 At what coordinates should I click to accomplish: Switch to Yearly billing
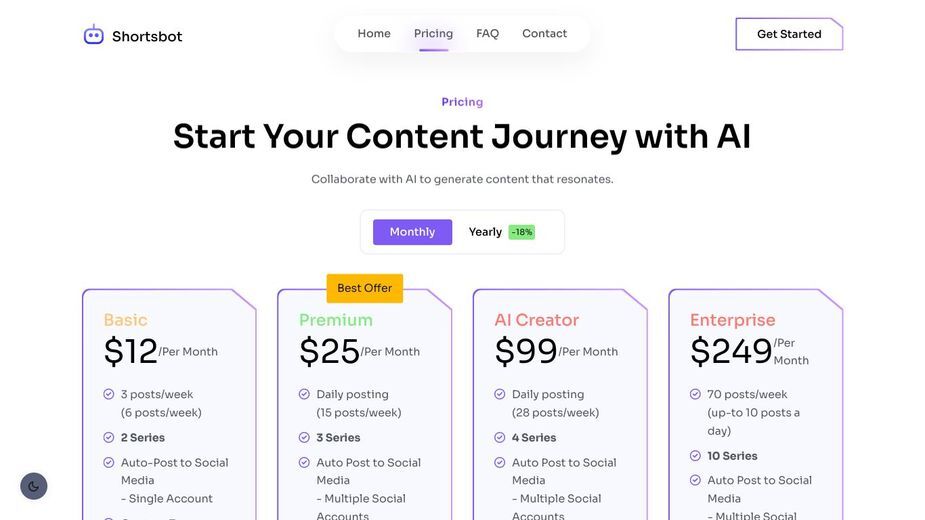(485, 232)
